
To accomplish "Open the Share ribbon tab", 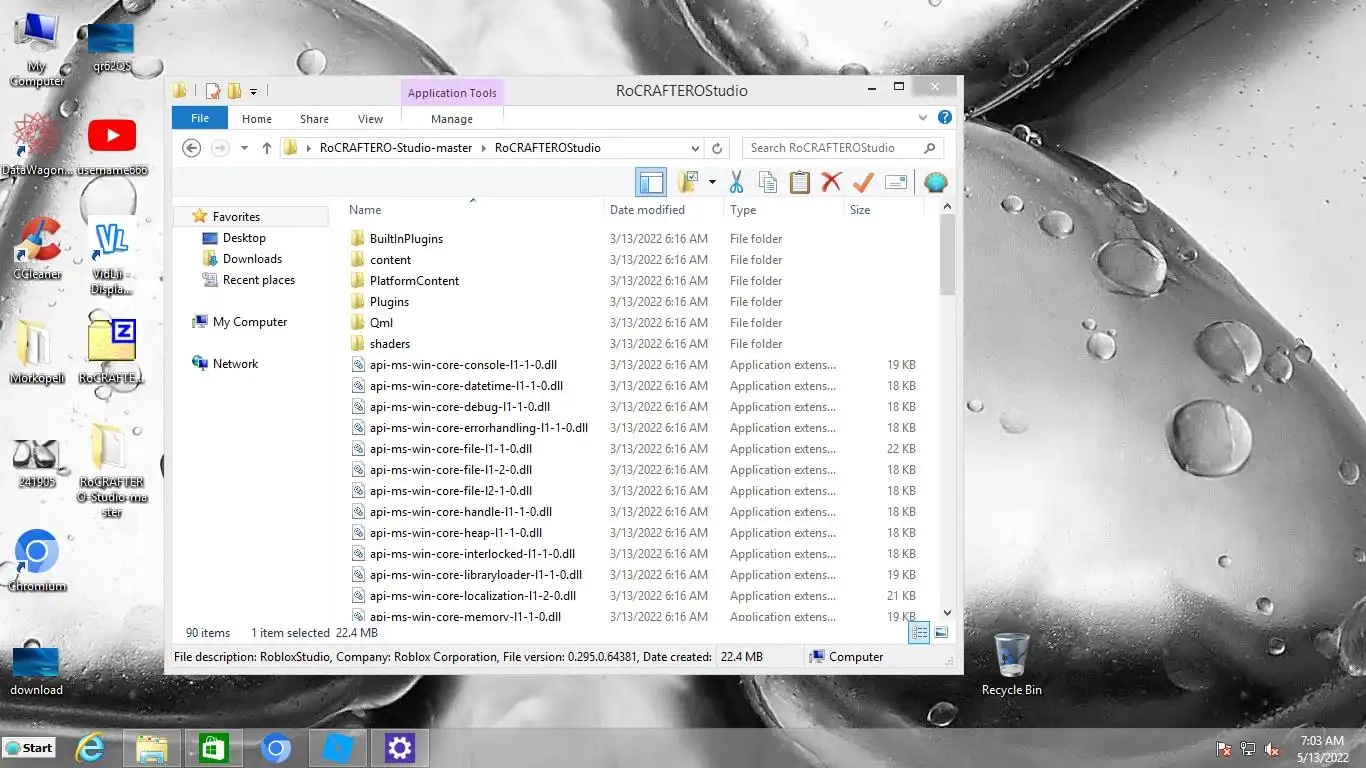I will tap(314, 119).
